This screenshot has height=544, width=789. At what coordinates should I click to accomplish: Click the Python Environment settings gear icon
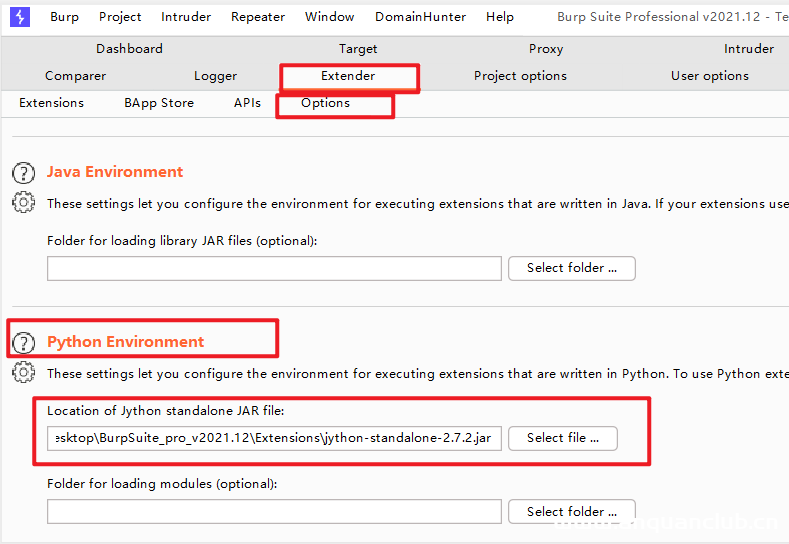pyautogui.click(x=23, y=372)
